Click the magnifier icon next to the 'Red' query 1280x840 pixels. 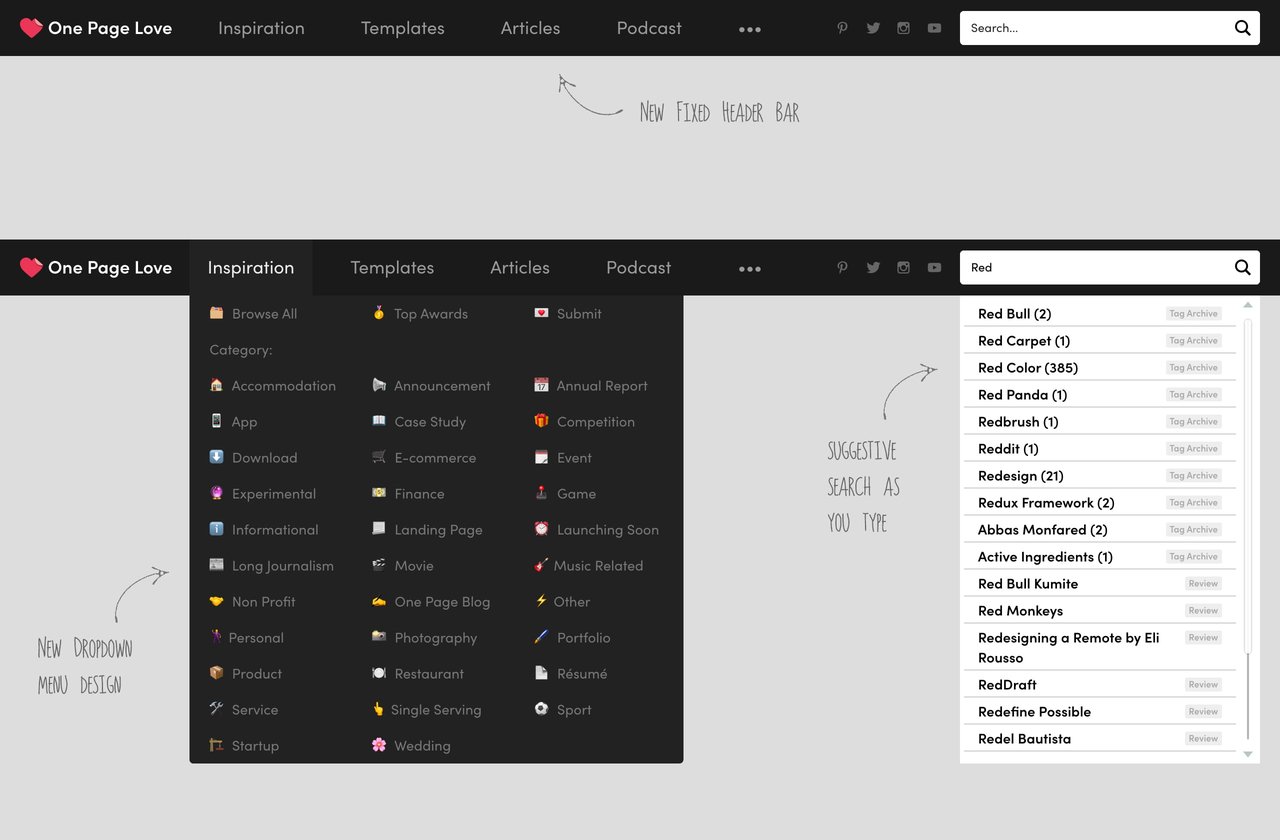(x=1243, y=267)
